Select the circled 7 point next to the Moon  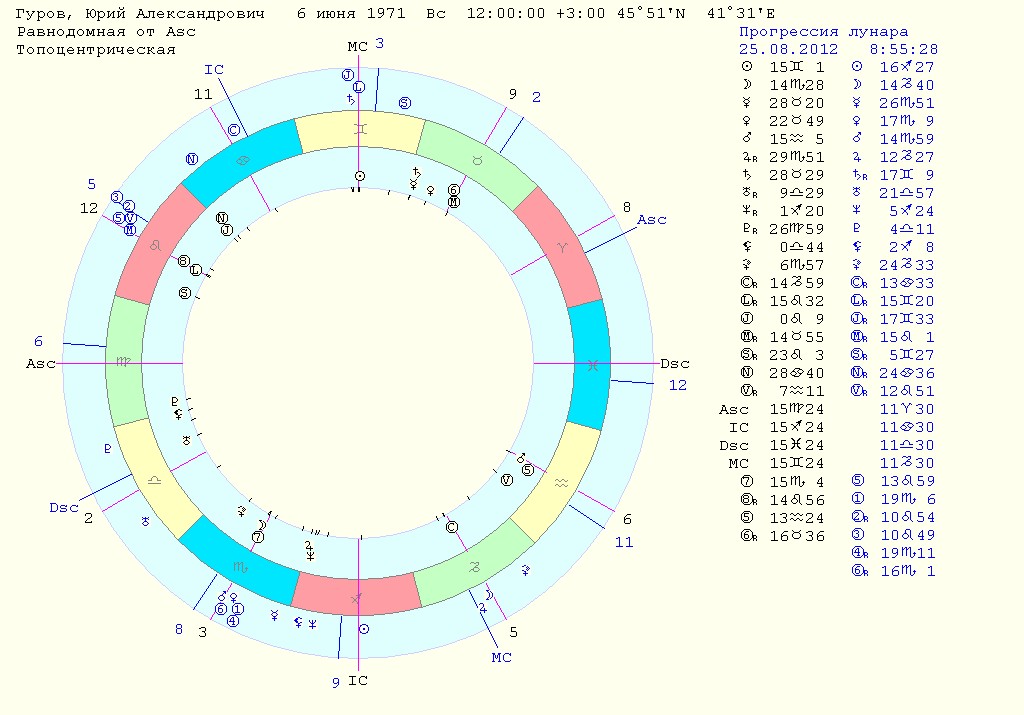[258, 537]
